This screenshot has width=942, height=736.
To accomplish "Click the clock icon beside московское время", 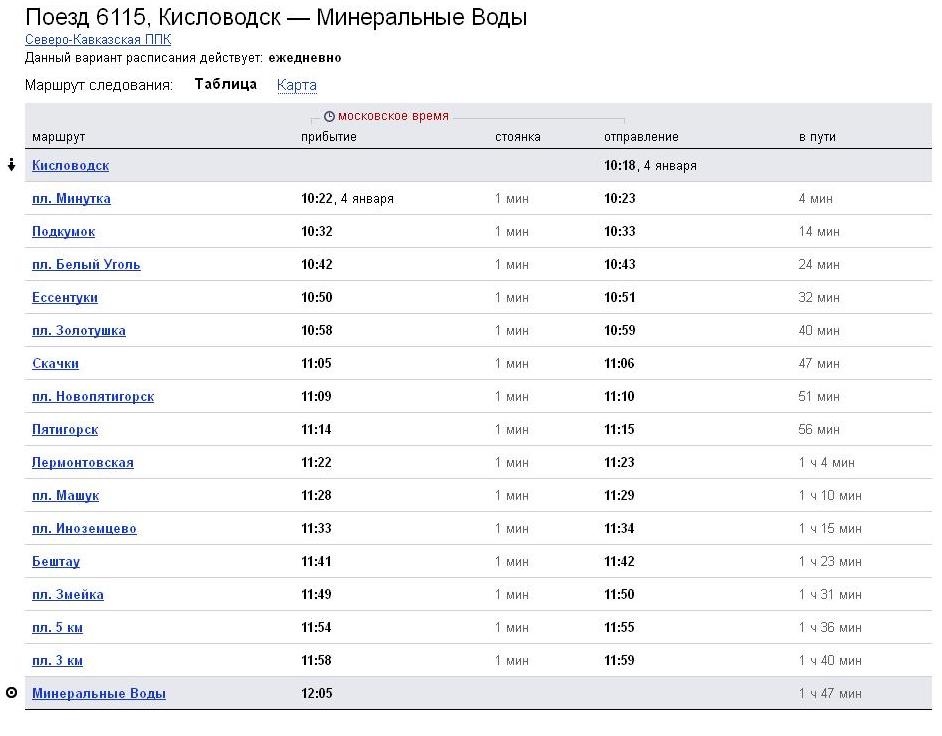I will tap(329, 117).
